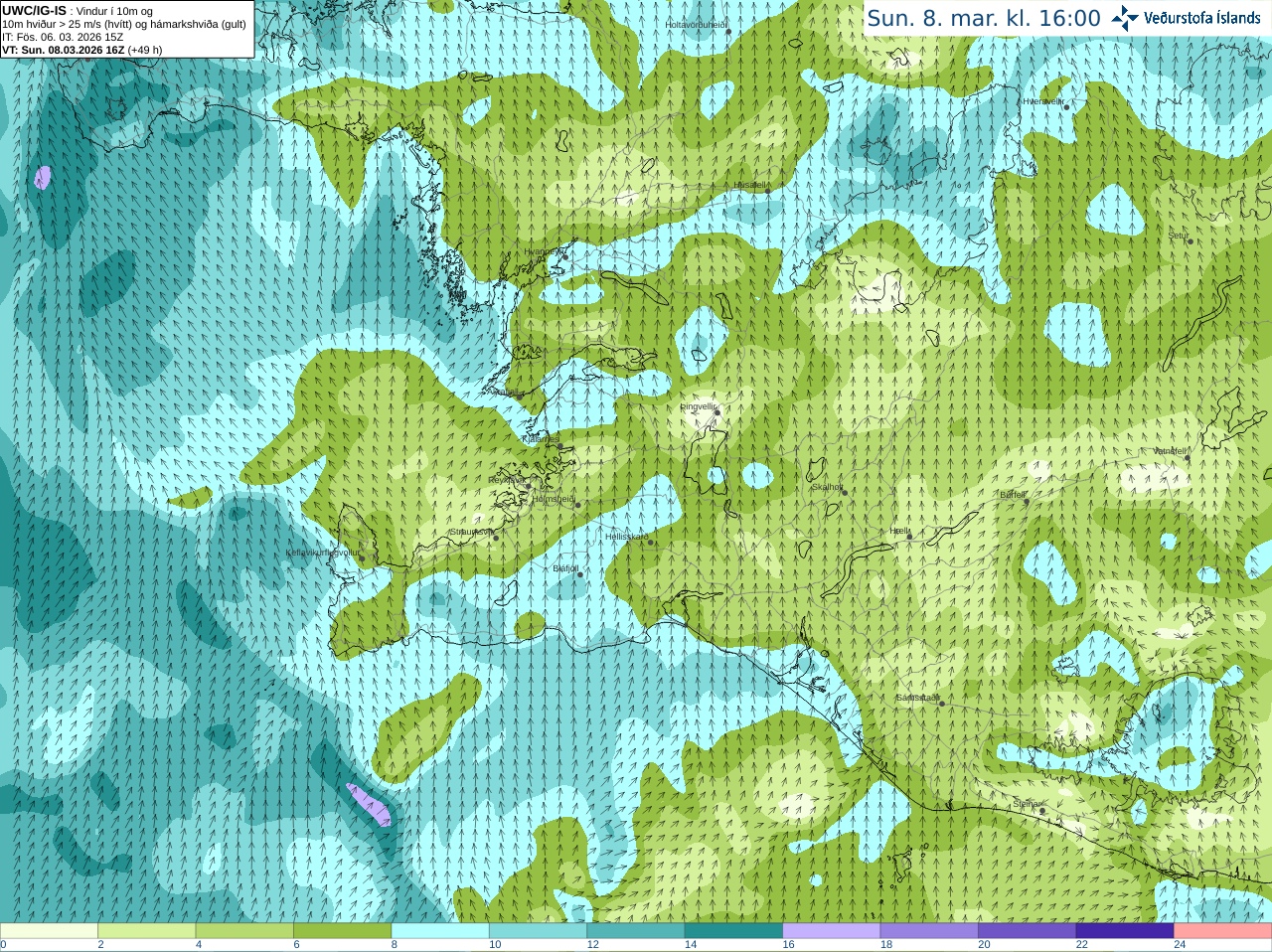Image resolution: width=1272 pixels, height=952 pixels.
Task: Click the 'UWC/IG-IS' model title
Action: pos(34,10)
